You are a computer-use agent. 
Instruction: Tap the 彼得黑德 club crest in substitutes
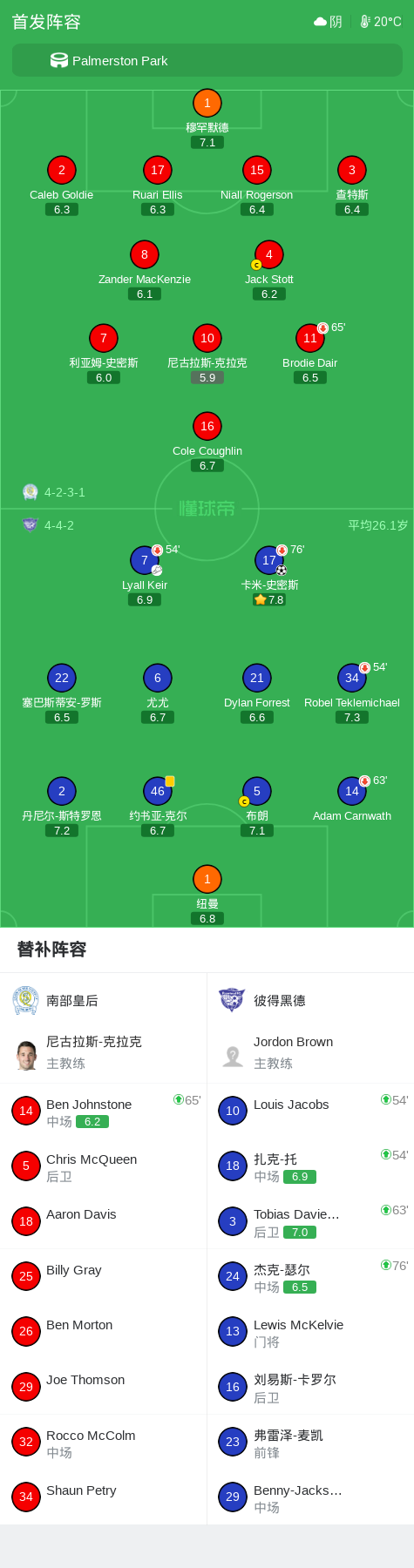click(x=232, y=1000)
